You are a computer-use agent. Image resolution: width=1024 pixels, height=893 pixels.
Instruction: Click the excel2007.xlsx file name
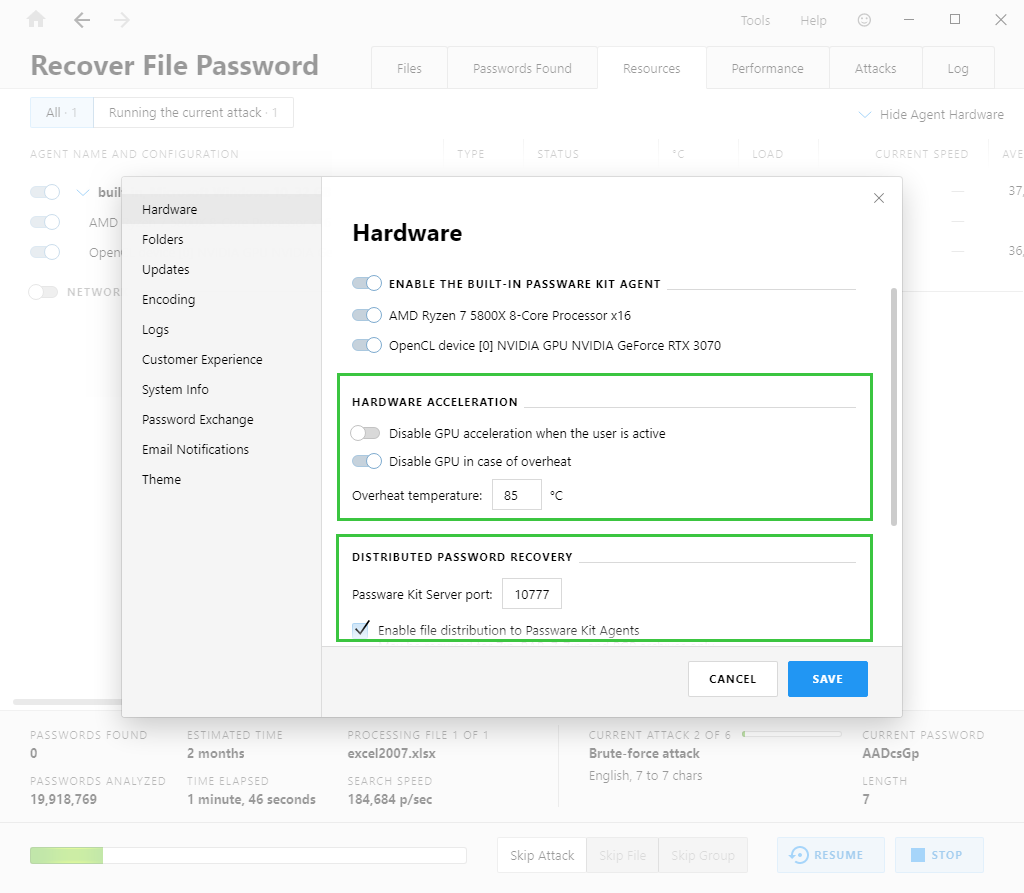click(x=391, y=753)
